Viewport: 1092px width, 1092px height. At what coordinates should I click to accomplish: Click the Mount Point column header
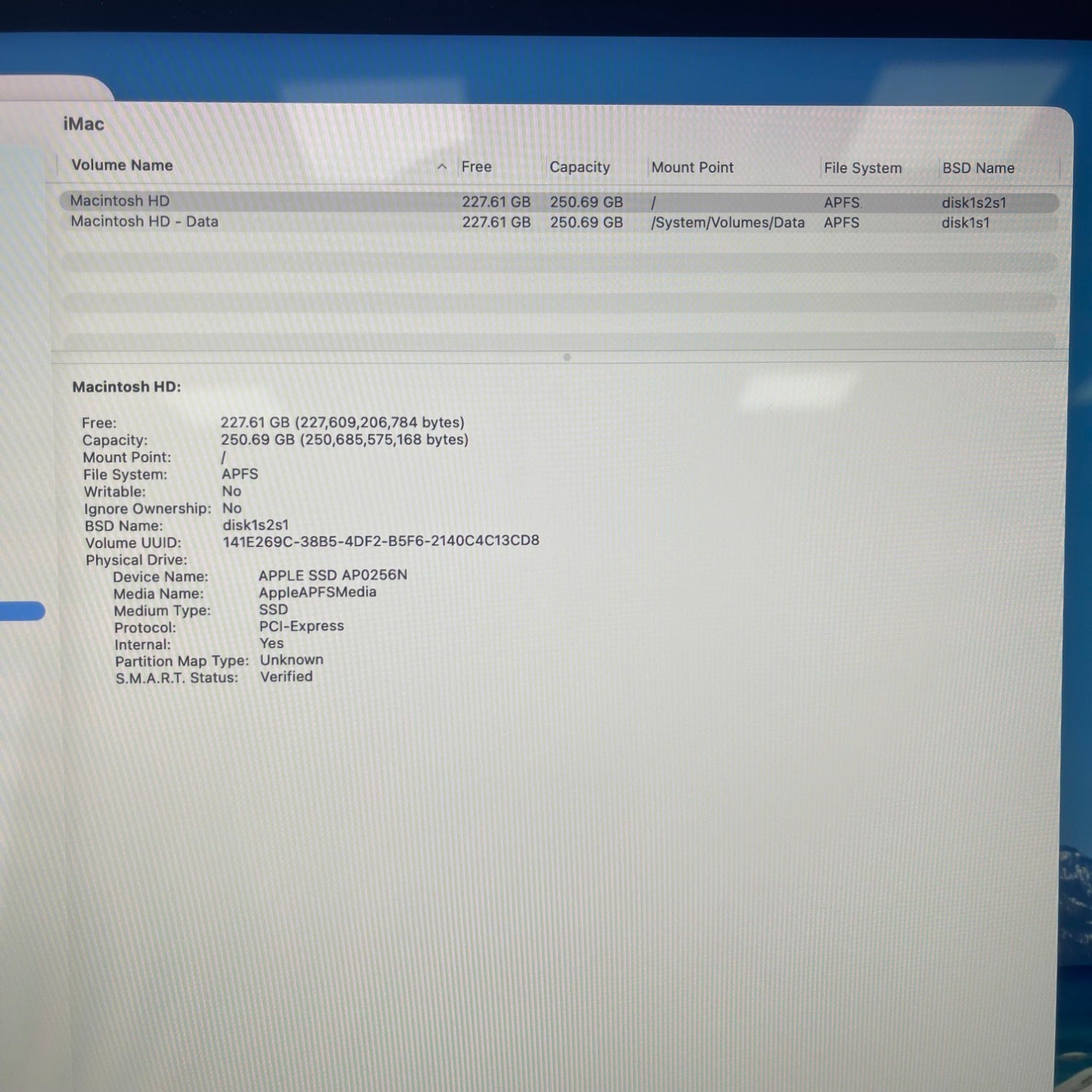tap(692, 167)
